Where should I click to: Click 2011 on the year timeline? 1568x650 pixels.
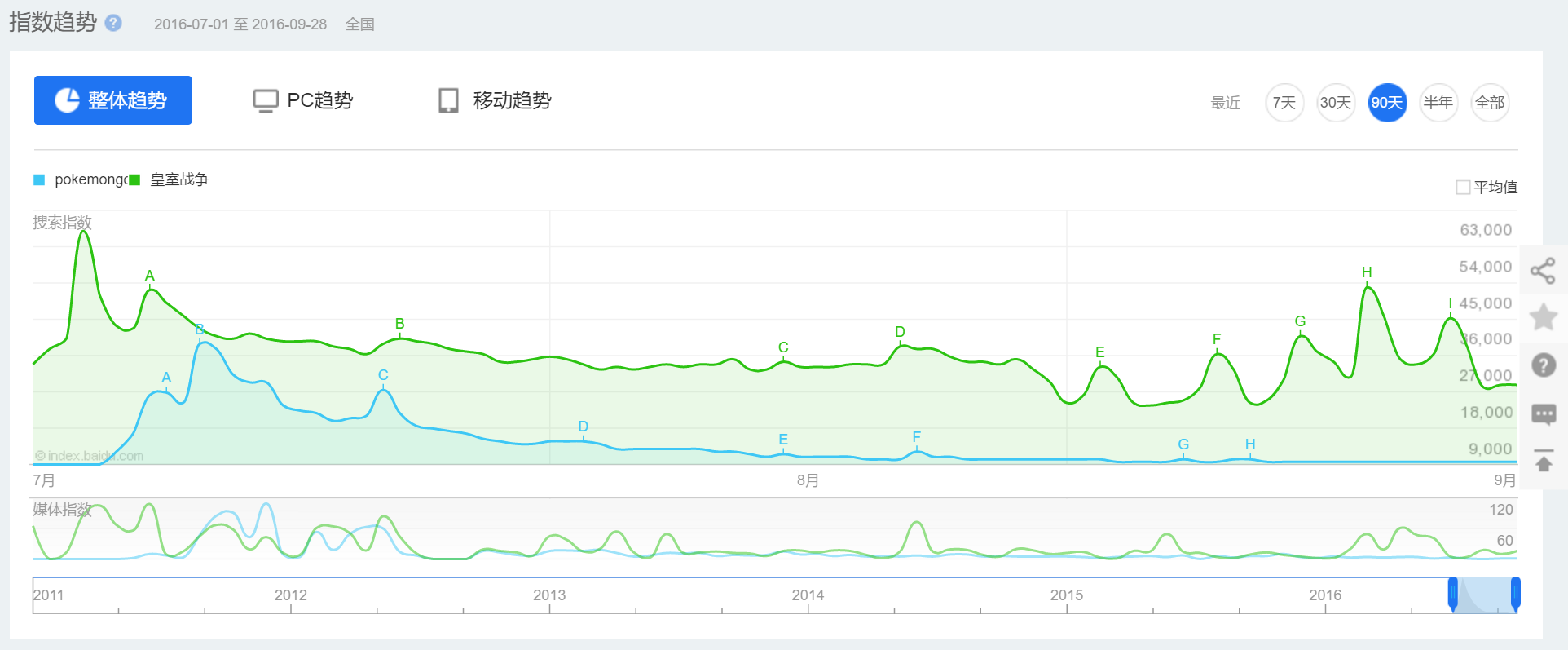(x=48, y=595)
